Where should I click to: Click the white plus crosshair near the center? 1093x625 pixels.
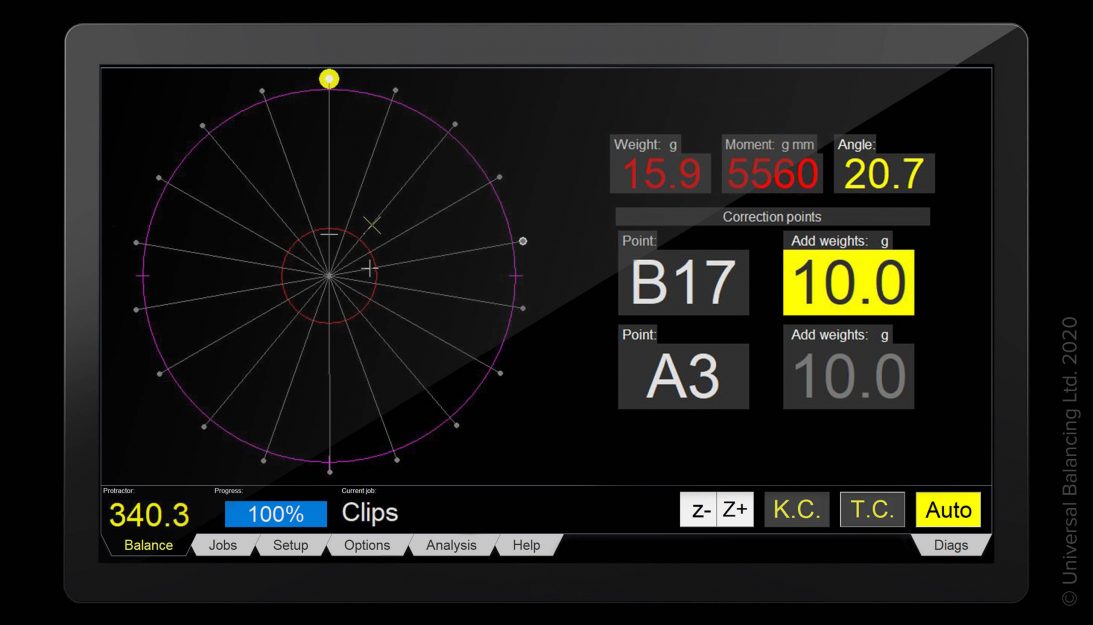370,268
